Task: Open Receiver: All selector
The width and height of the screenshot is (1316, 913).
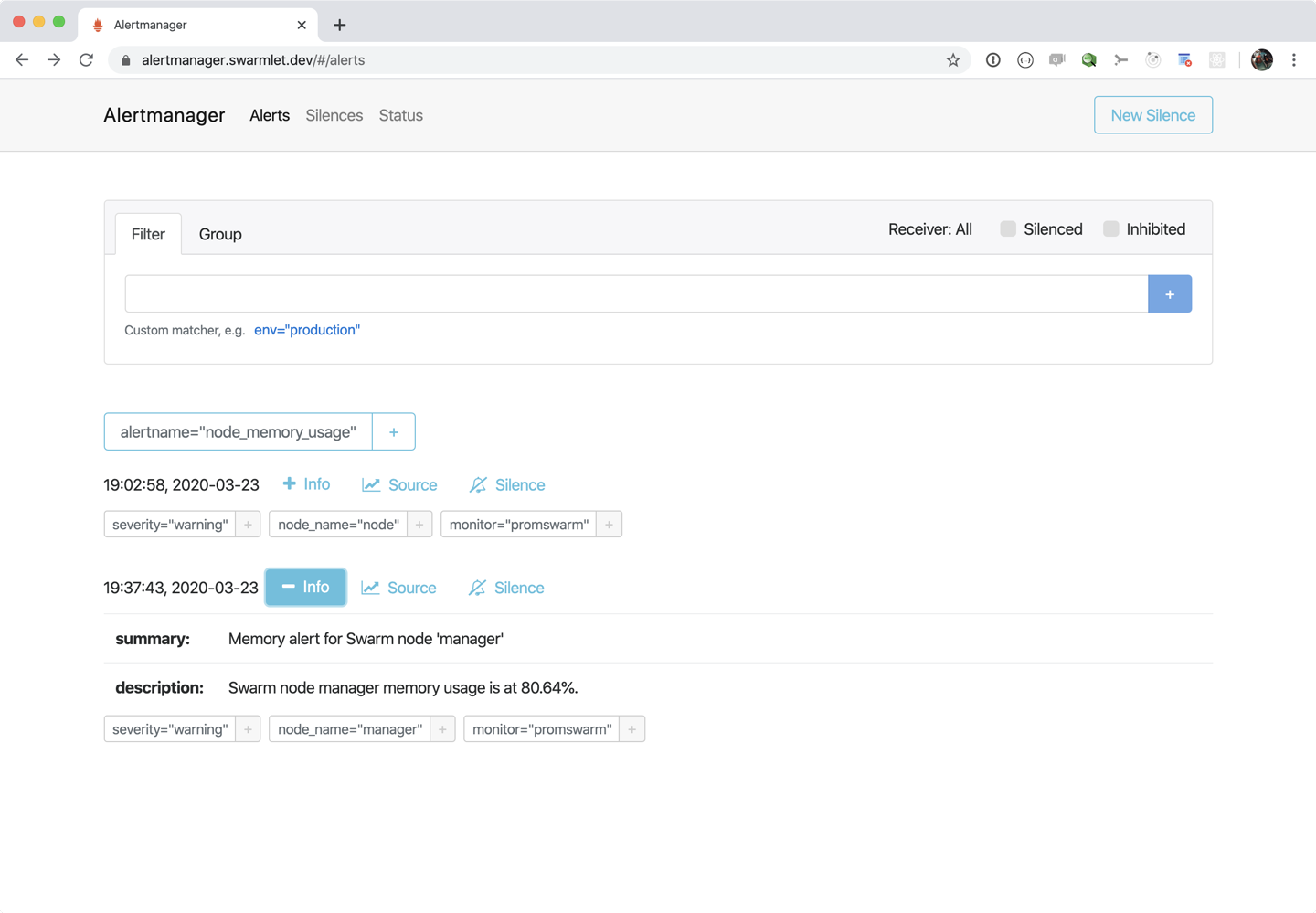Action: (929, 229)
